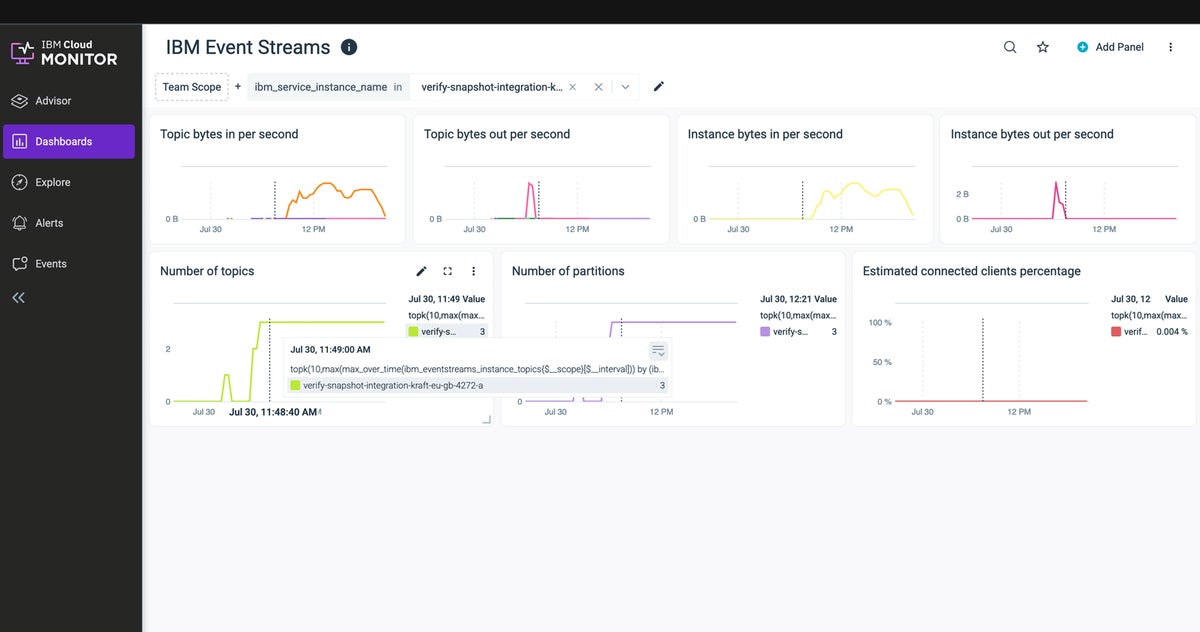The width and height of the screenshot is (1200, 632).
Task: Click the Add Panel button
Action: (x=1110, y=47)
